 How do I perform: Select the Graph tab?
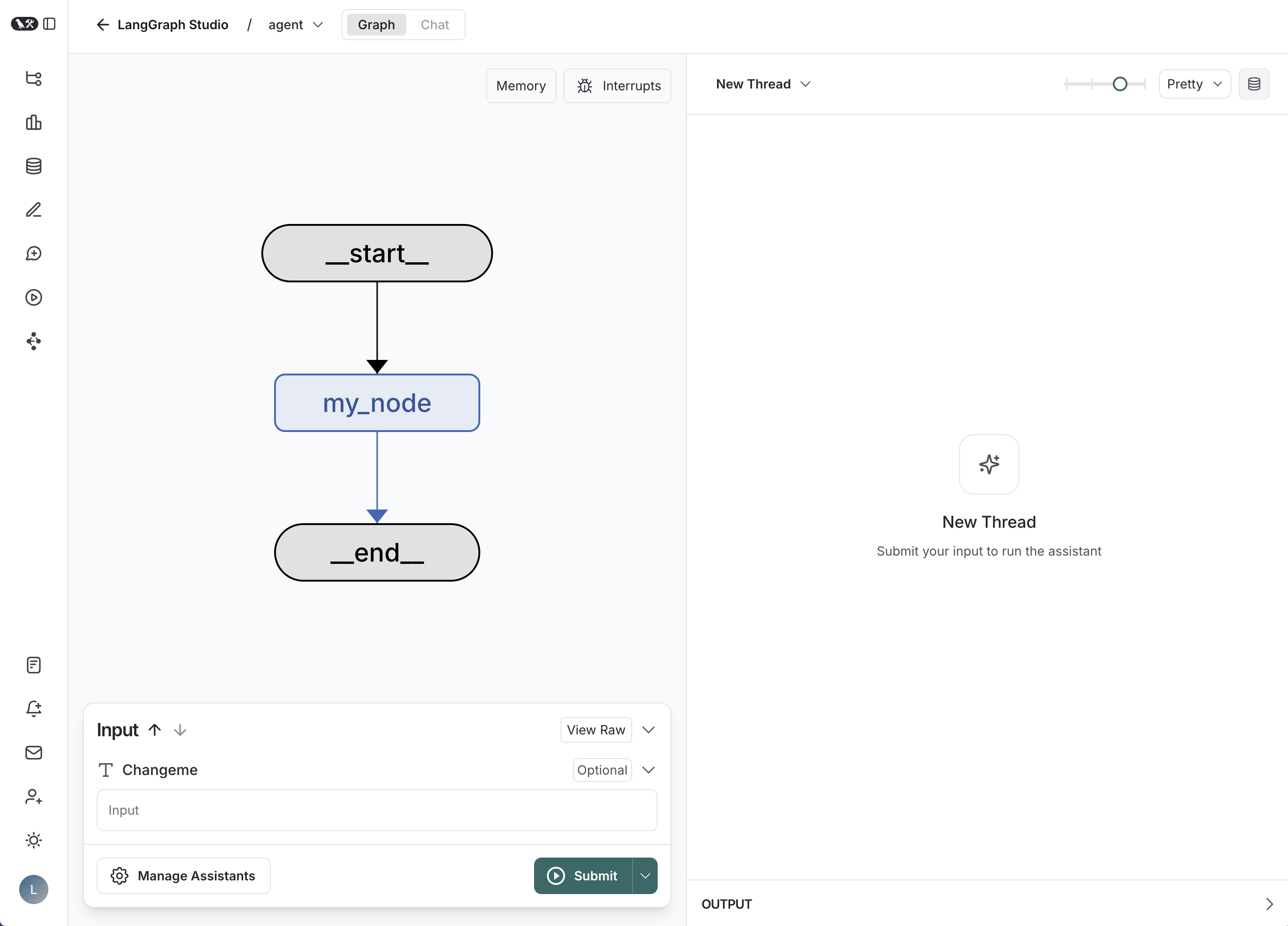[376, 25]
